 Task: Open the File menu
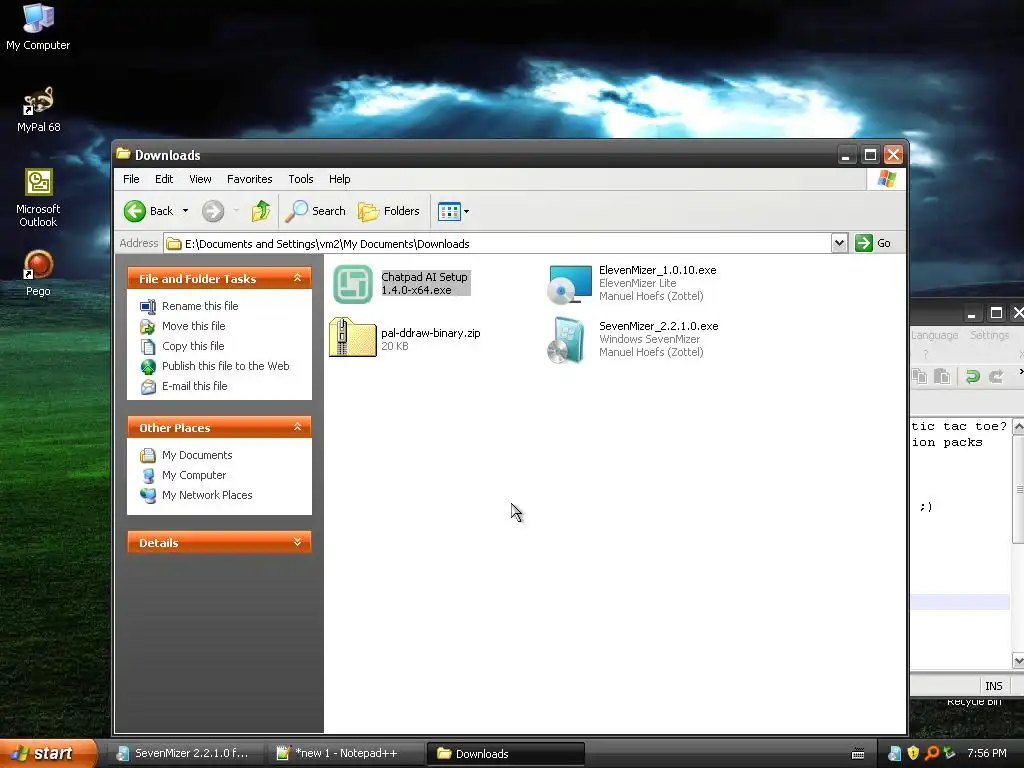click(131, 179)
